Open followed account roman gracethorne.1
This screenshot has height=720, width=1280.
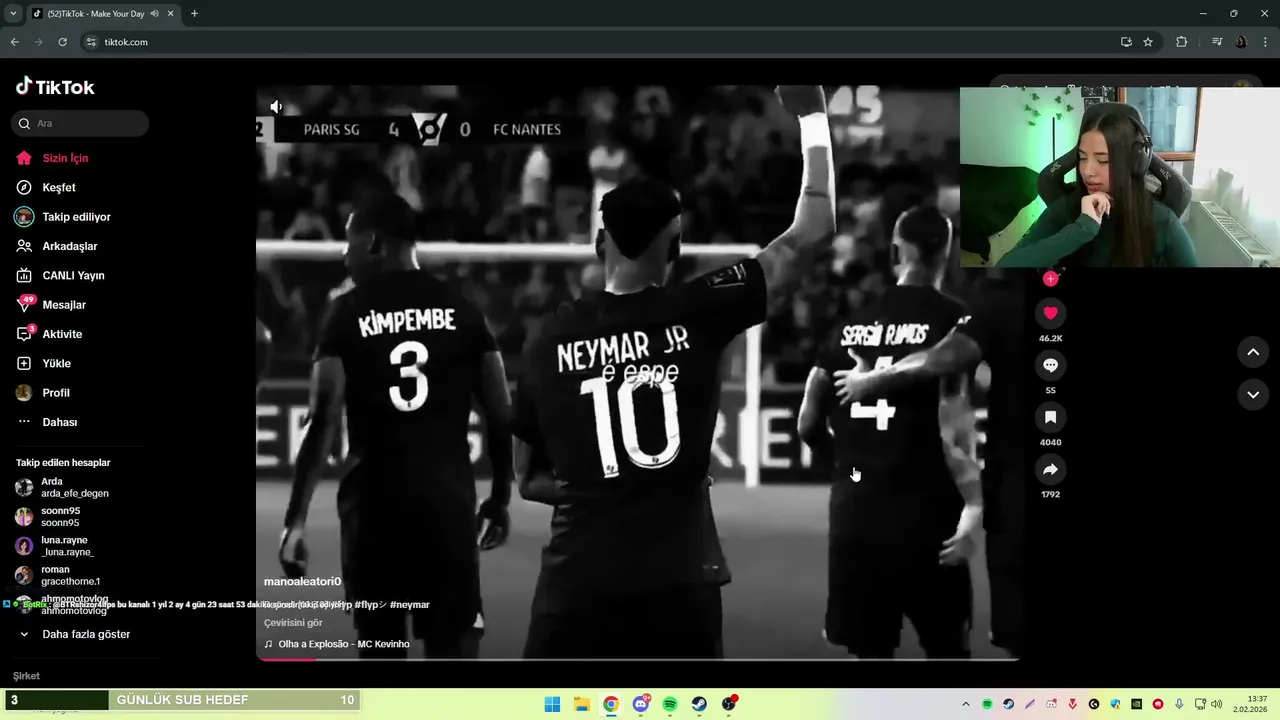[x=58, y=575]
